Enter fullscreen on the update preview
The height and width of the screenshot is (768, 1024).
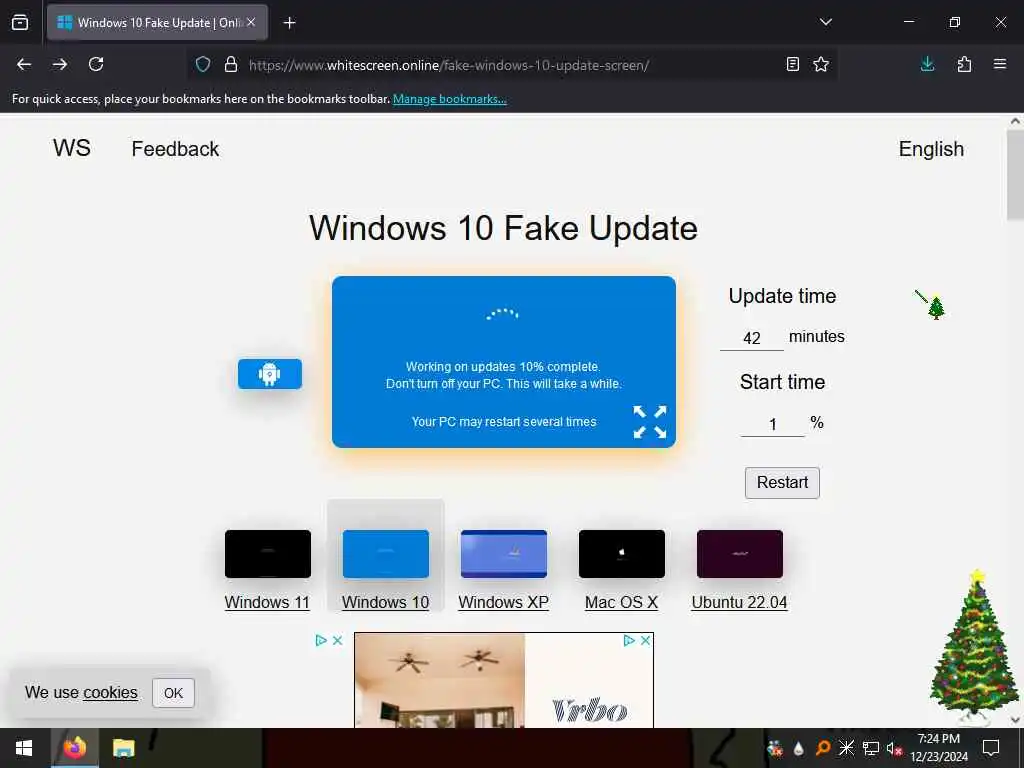point(650,422)
